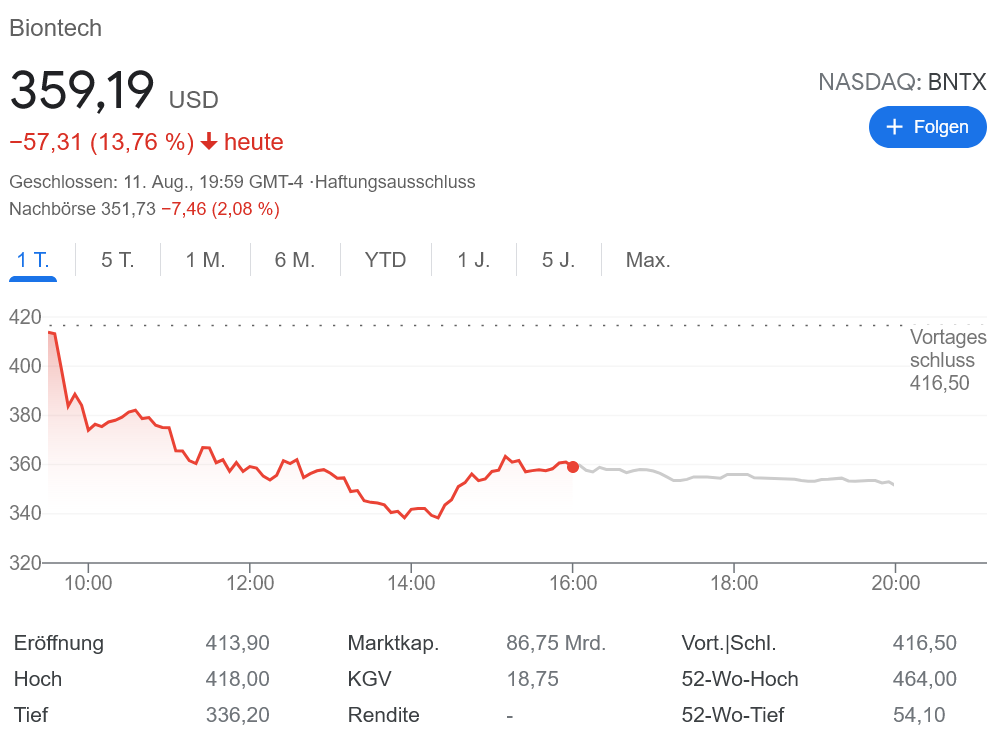
Task: Click the NASDAQ: BNTX ticker label
Action: [902, 82]
